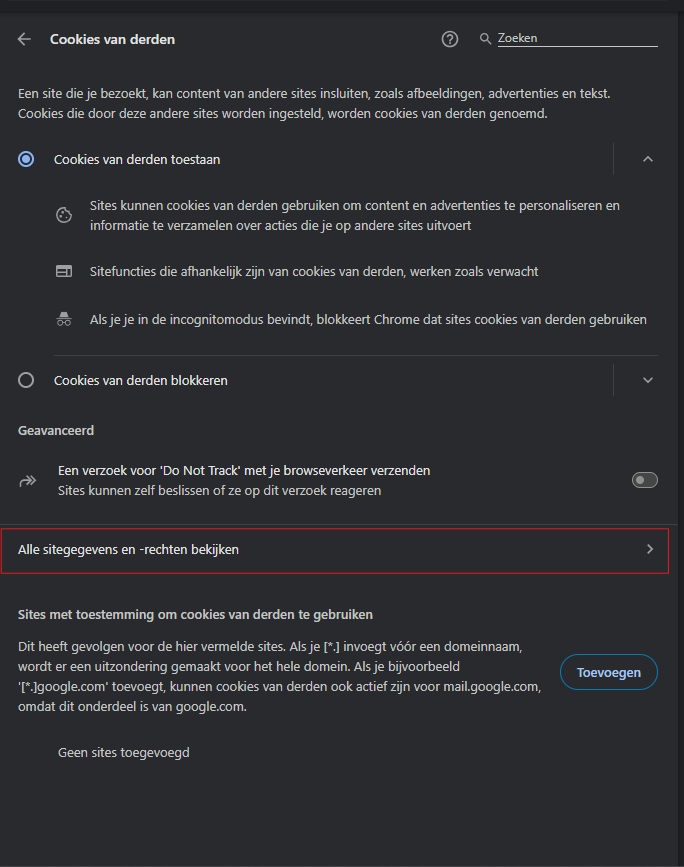Screen dimensions: 684x867
Task: Click the Do Not Track forward-arrows icon
Action: tap(28, 480)
